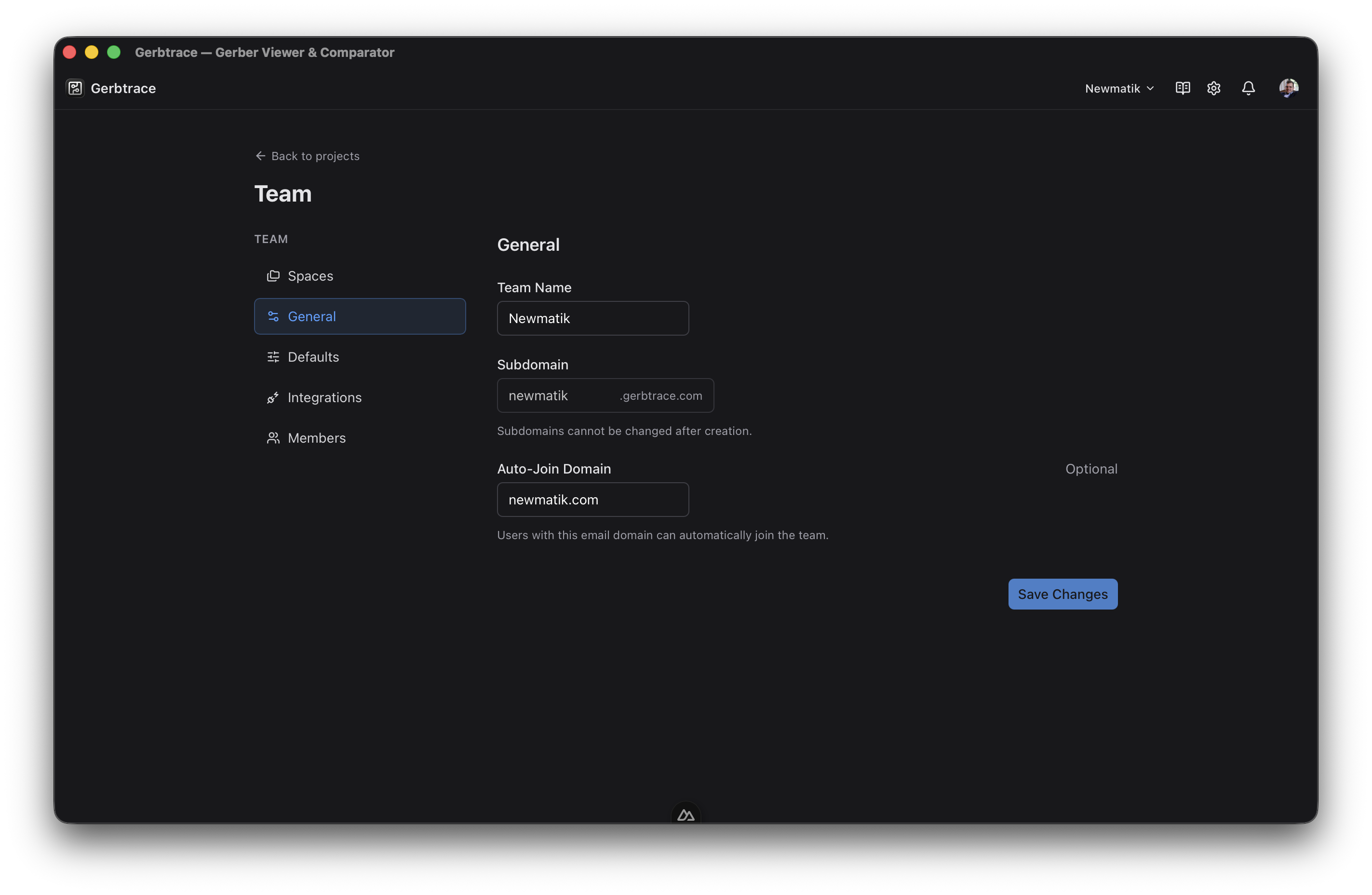Open notifications bell
This screenshot has height=895, width=1372.
tap(1248, 88)
